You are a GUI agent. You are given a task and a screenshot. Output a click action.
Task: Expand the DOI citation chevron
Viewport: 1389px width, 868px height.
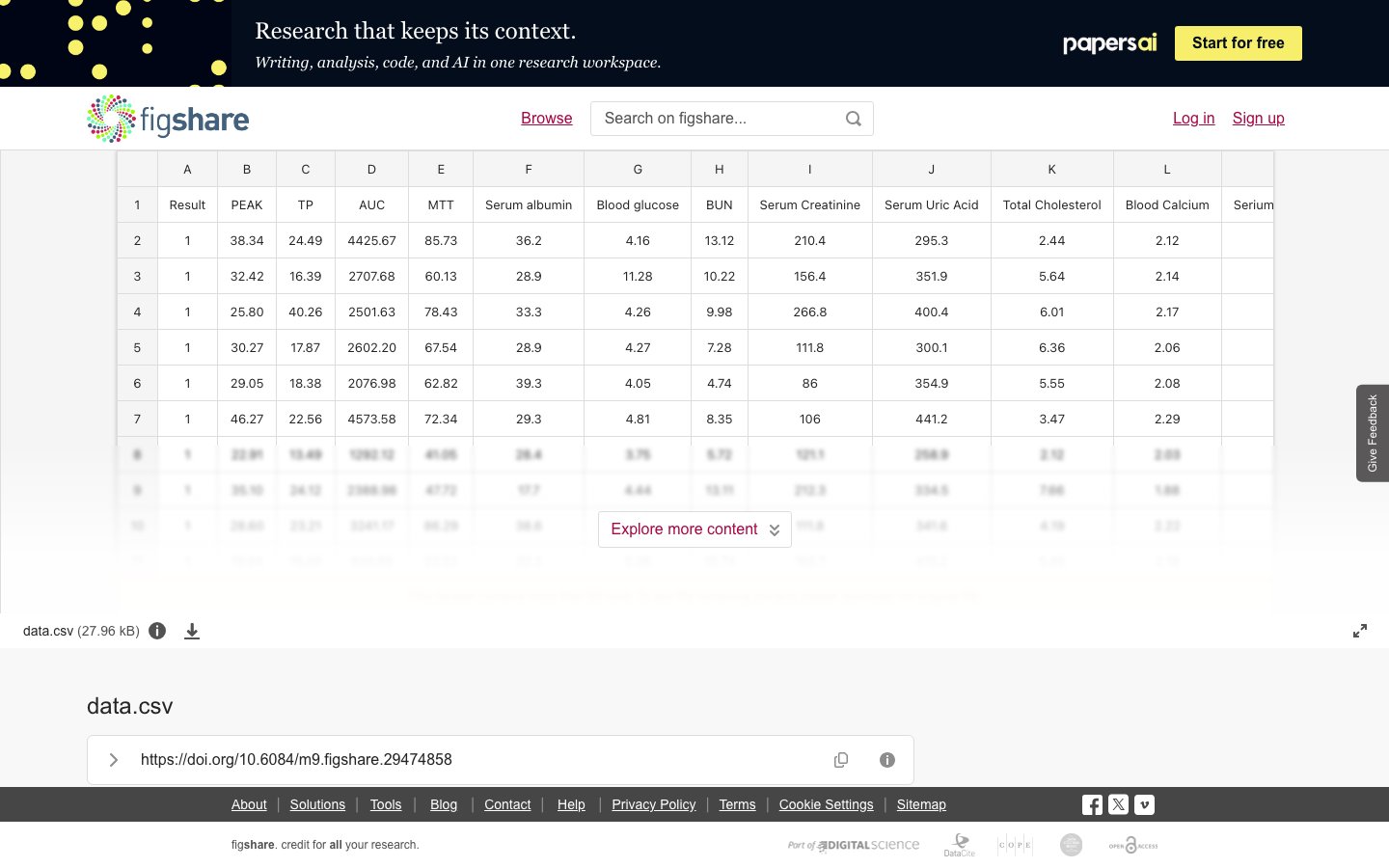pos(113,760)
